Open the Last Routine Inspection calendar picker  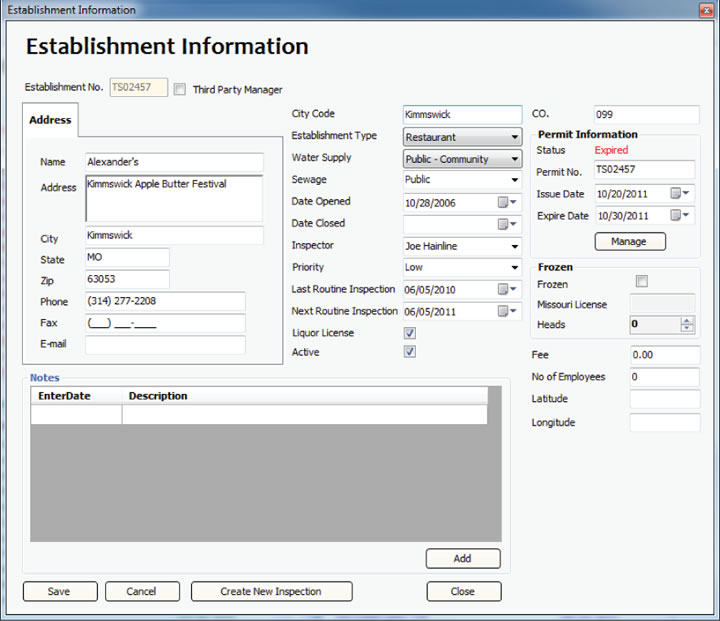click(507, 289)
